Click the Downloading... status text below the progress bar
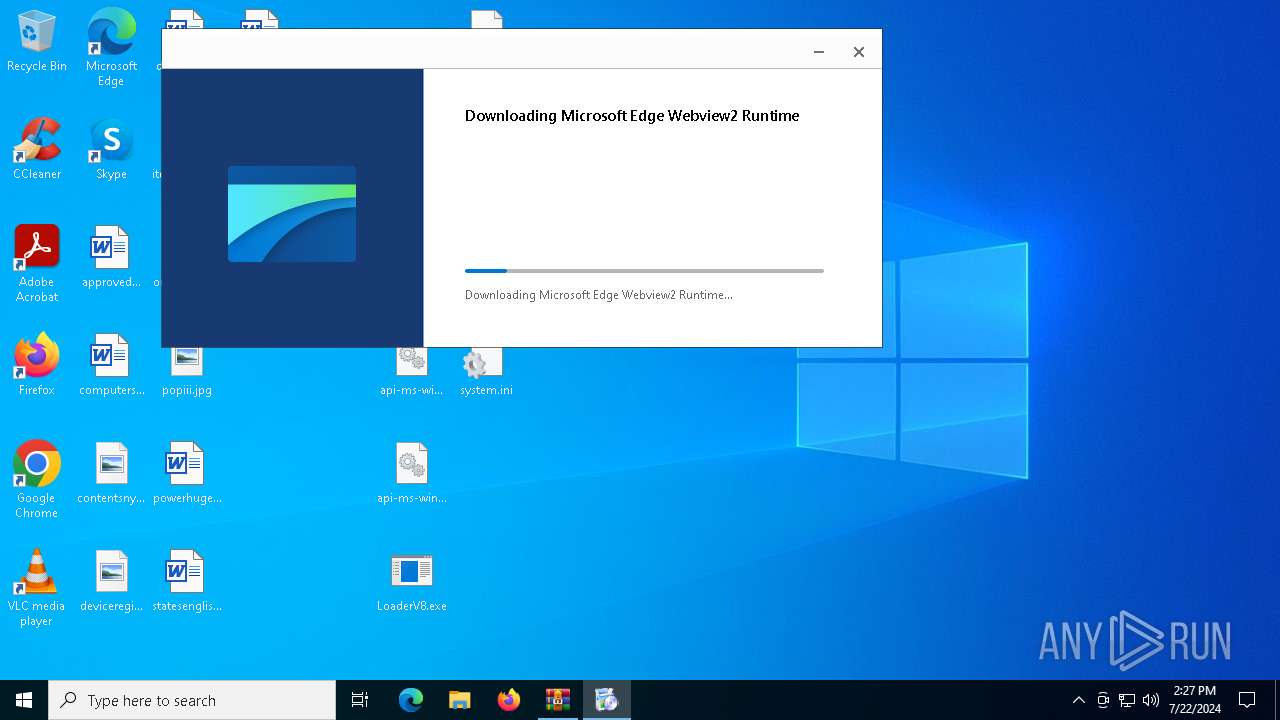The image size is (1280, 720). click(x=599, y=295)
